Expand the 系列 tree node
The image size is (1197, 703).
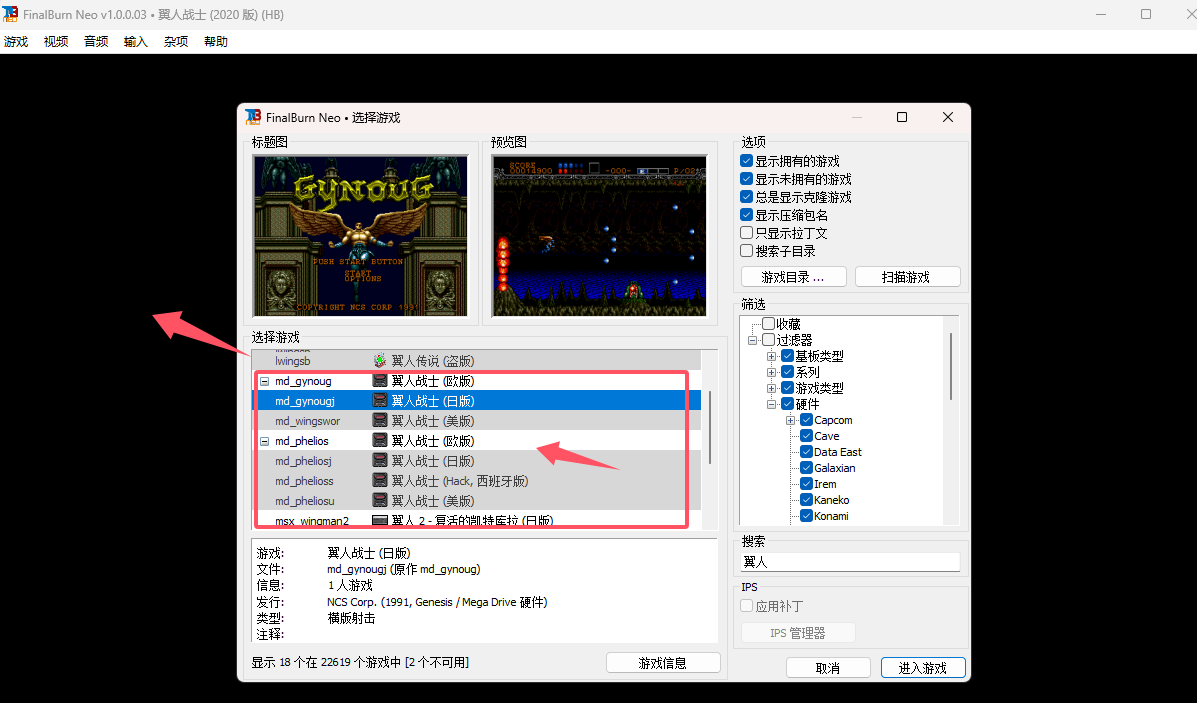coord(771,372)
